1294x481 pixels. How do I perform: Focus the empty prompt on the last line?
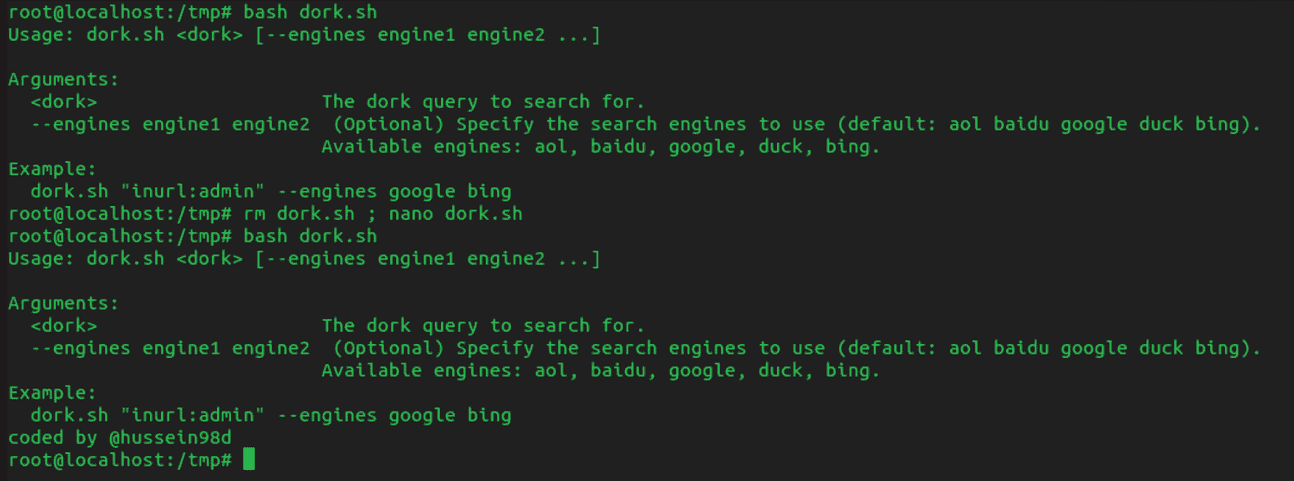[249, 459]
